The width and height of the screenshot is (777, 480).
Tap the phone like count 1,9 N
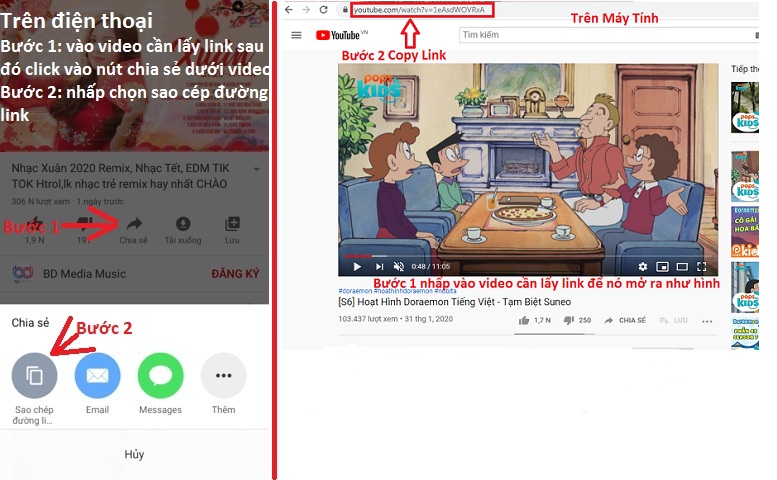coord(34,240)
